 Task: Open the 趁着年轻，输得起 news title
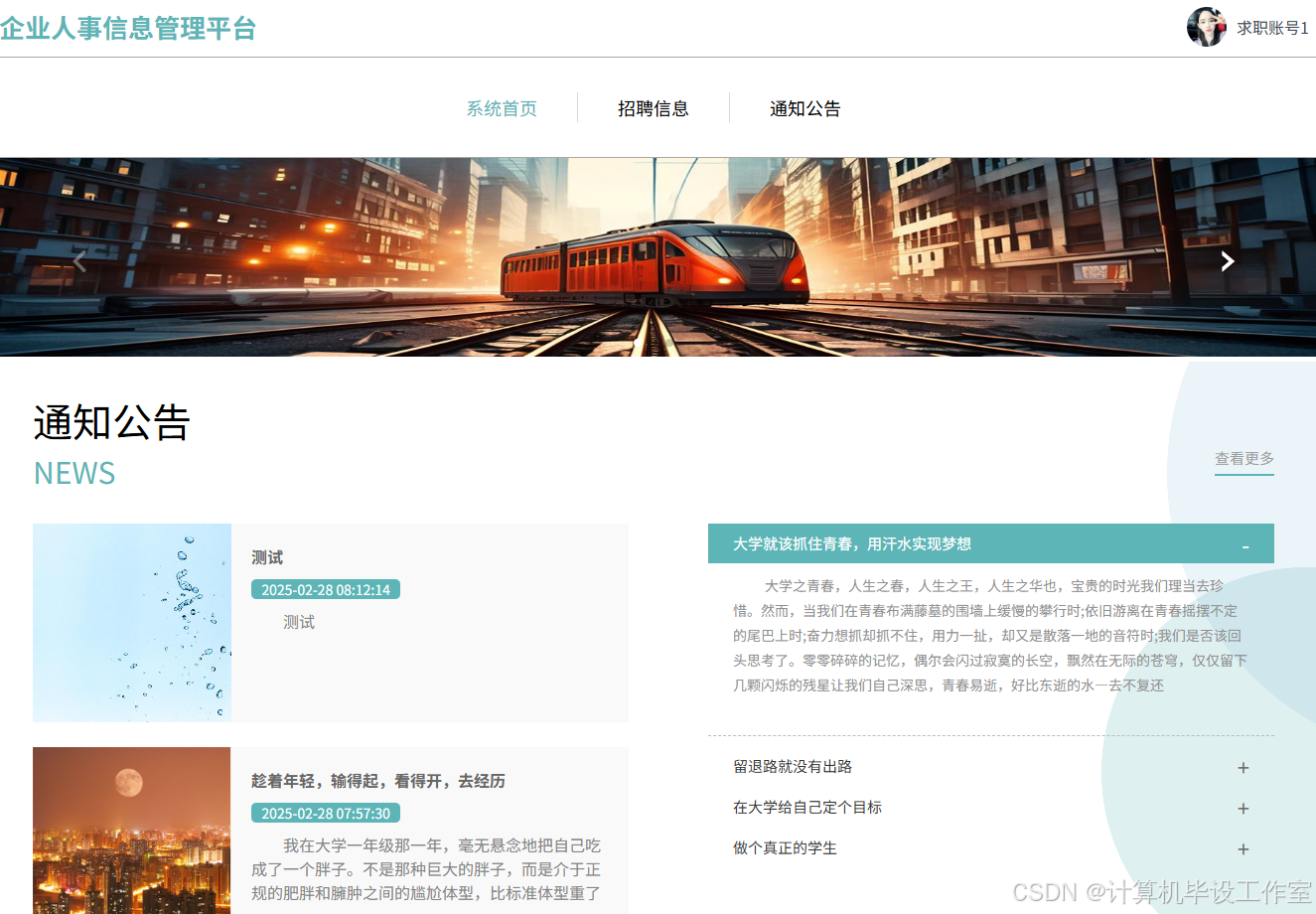pos(378,781)
